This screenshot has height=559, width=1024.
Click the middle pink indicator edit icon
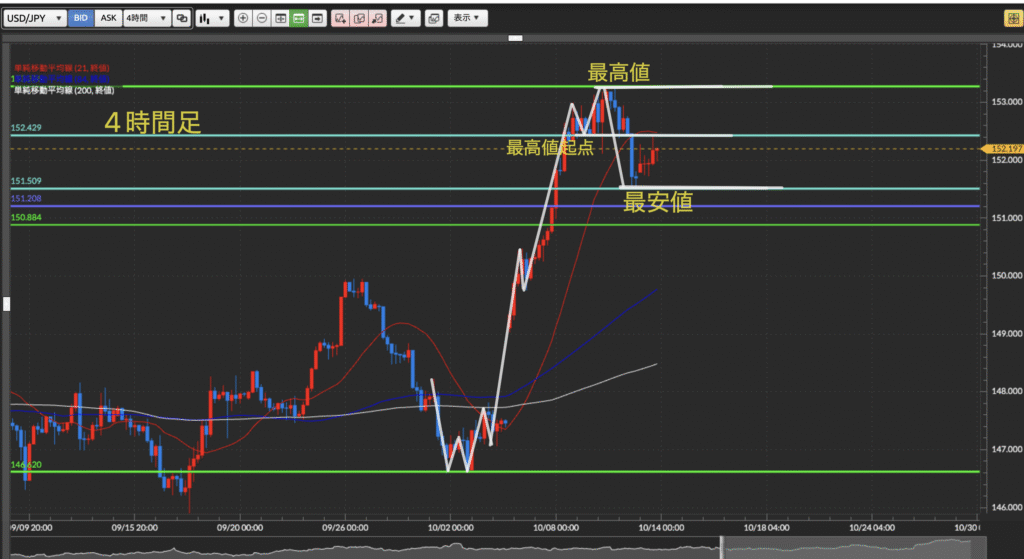tap(359, 18)
